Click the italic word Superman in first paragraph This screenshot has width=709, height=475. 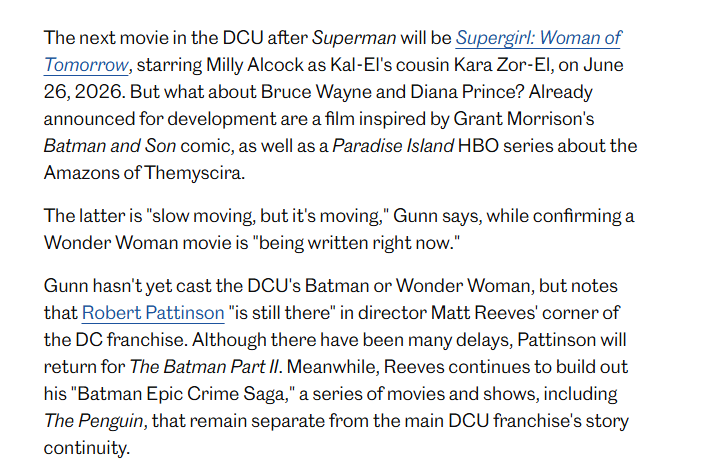click(x=345, y=38)
